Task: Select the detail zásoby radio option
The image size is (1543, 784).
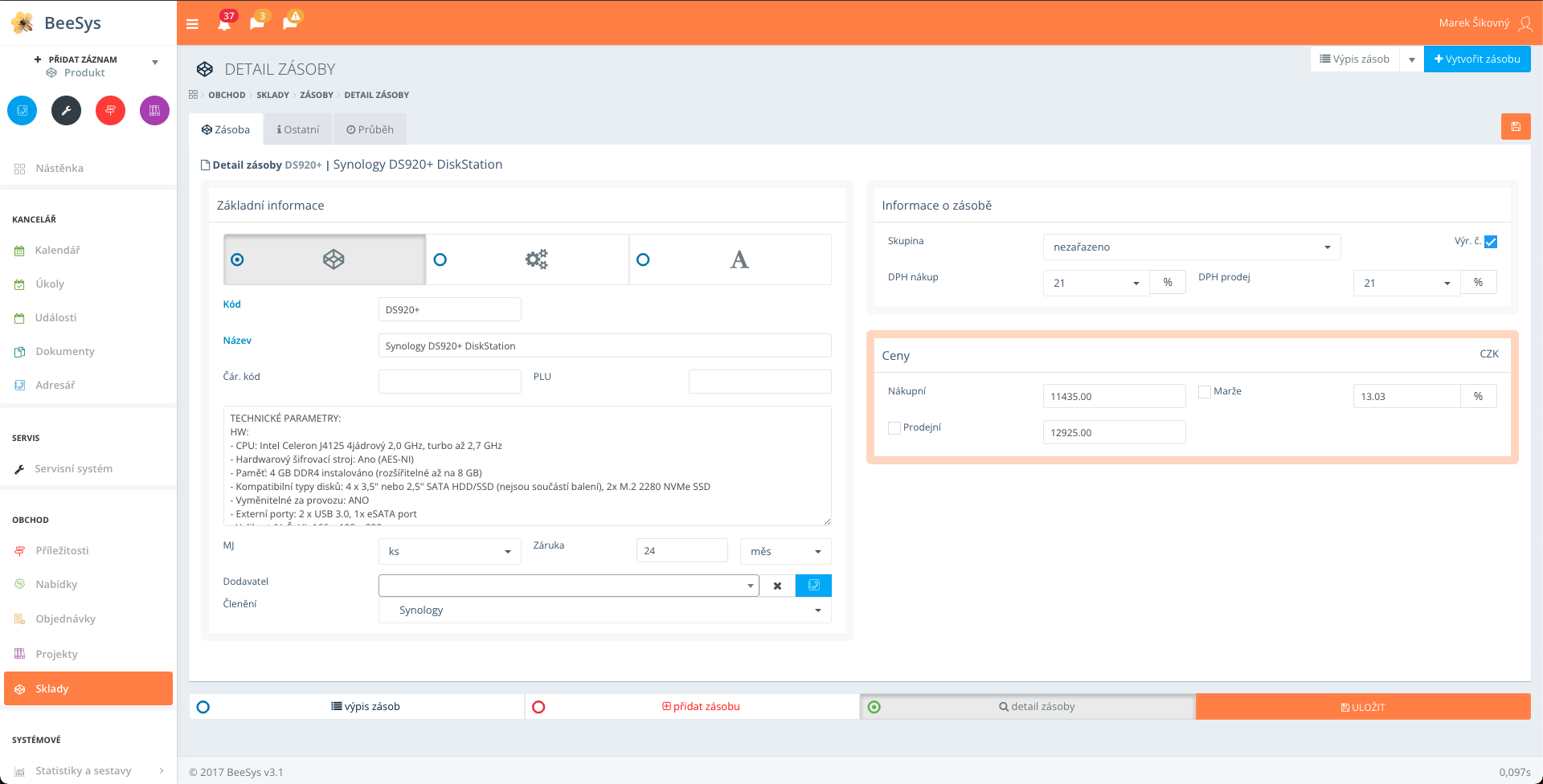Action: (874, 707)
